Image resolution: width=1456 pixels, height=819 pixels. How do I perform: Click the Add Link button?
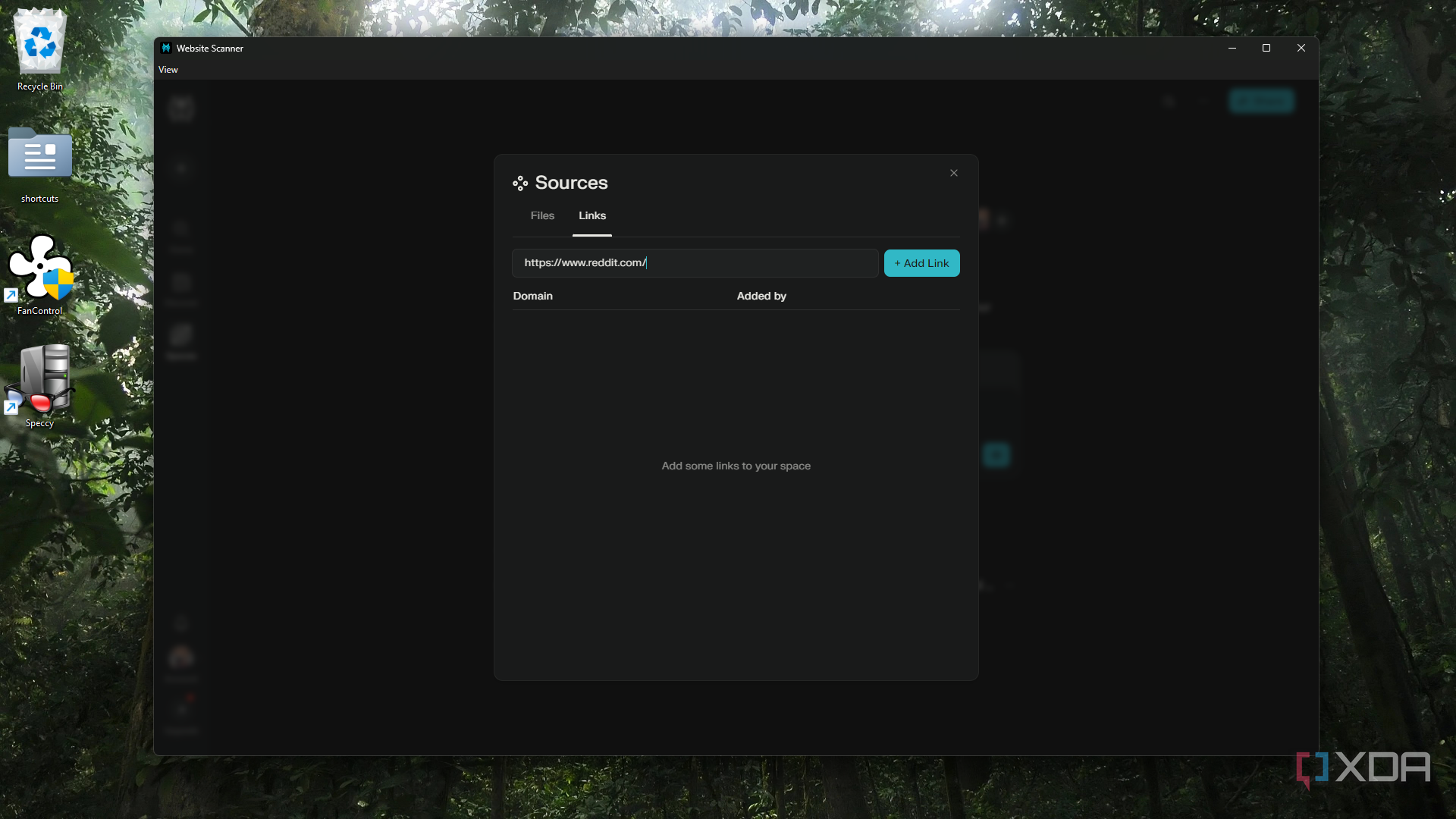click(922, 263)
